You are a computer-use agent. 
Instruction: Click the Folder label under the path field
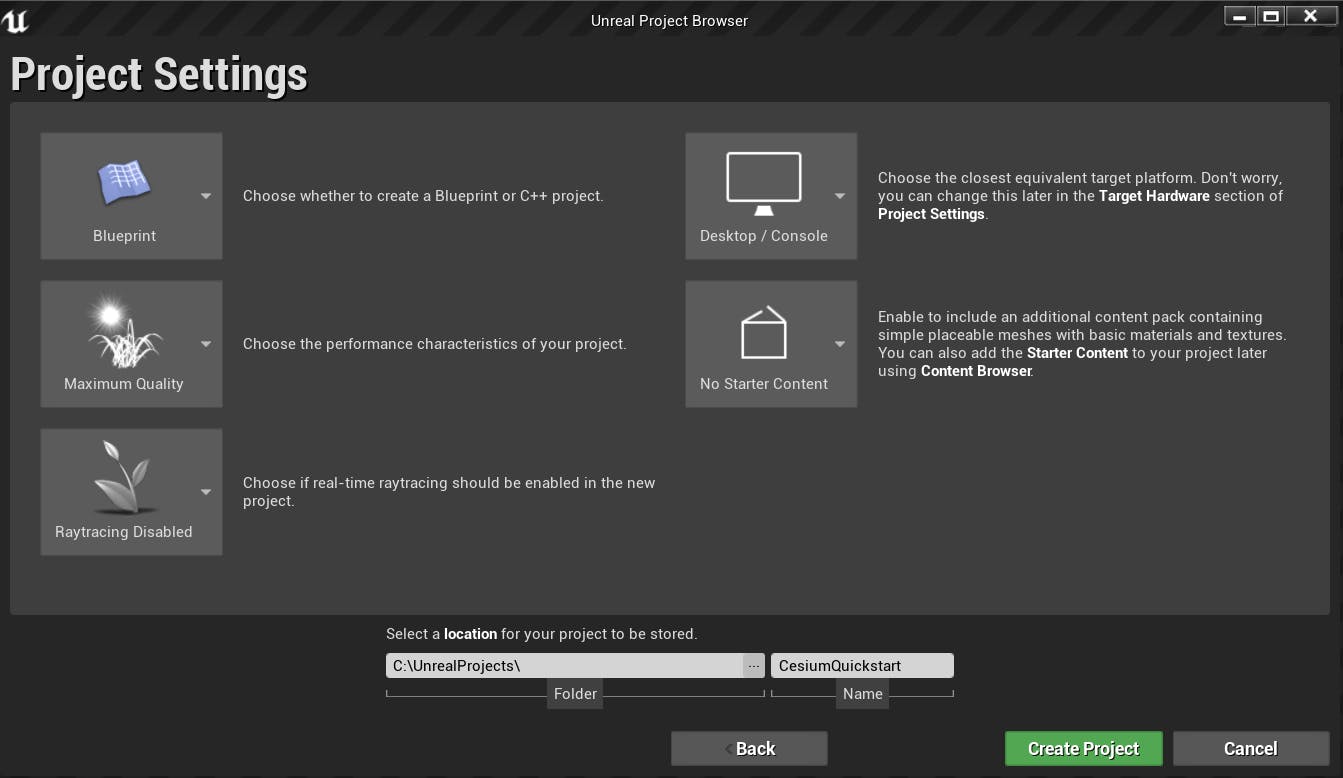575,693
